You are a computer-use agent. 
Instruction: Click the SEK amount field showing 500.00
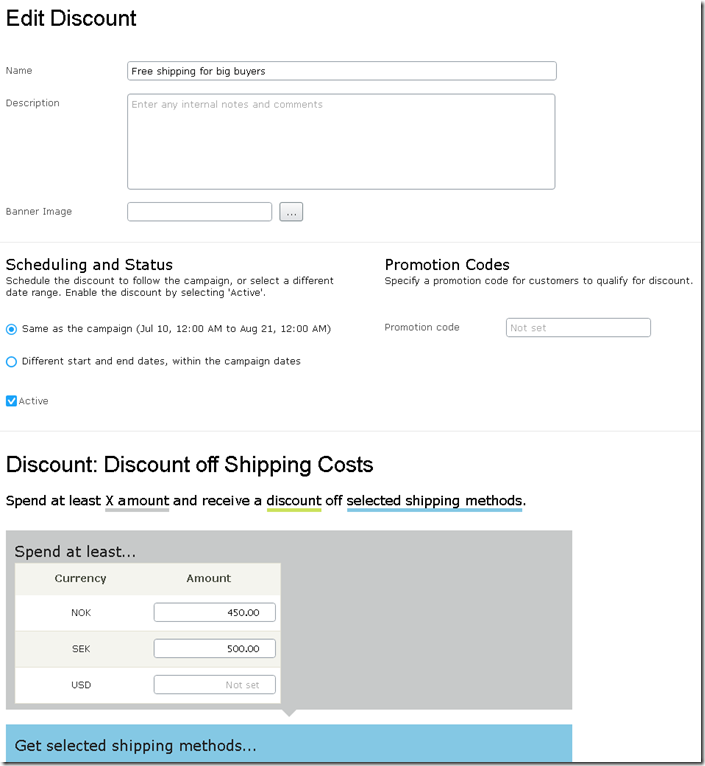[x=214, y=649]
